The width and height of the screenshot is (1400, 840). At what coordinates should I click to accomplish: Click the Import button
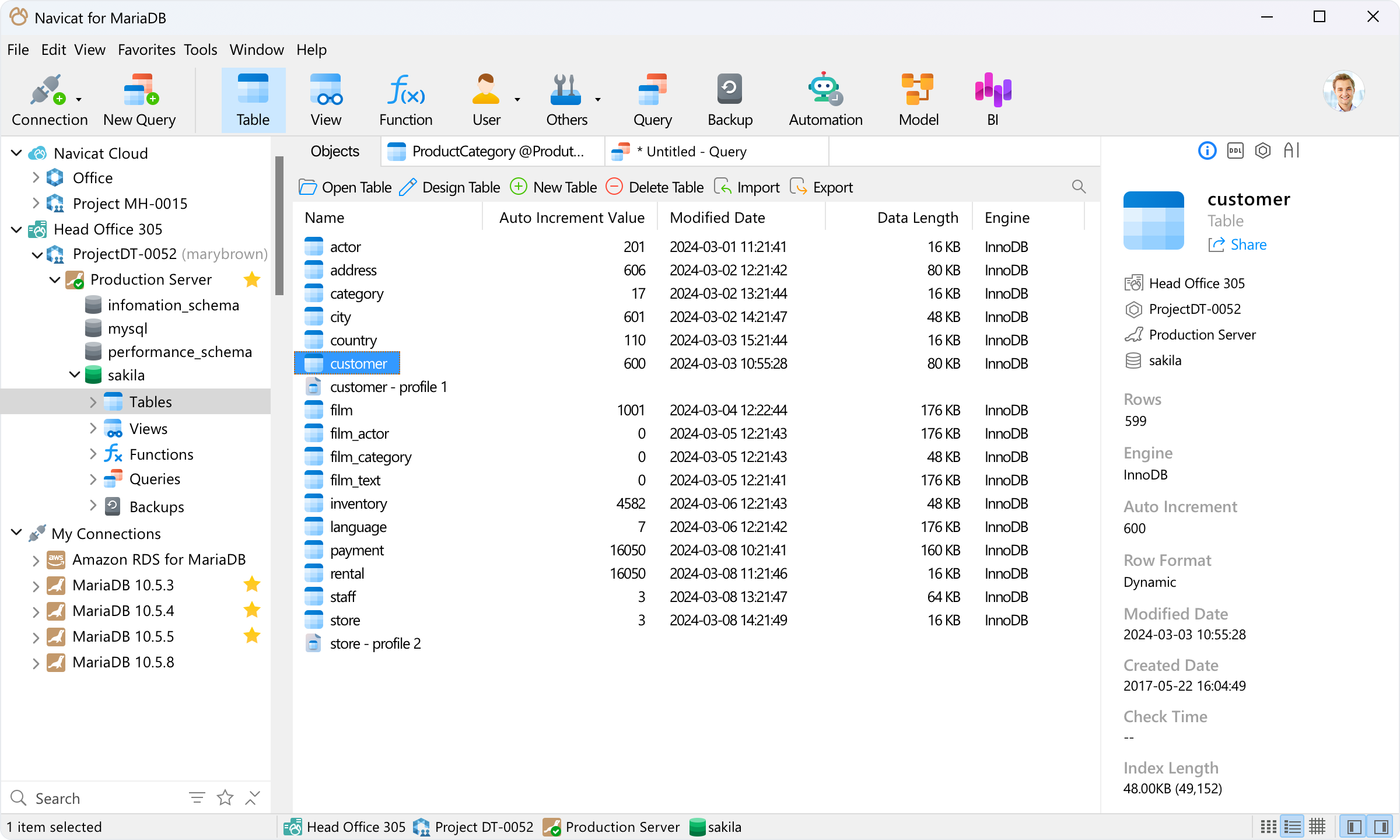[x=747, y=187]
